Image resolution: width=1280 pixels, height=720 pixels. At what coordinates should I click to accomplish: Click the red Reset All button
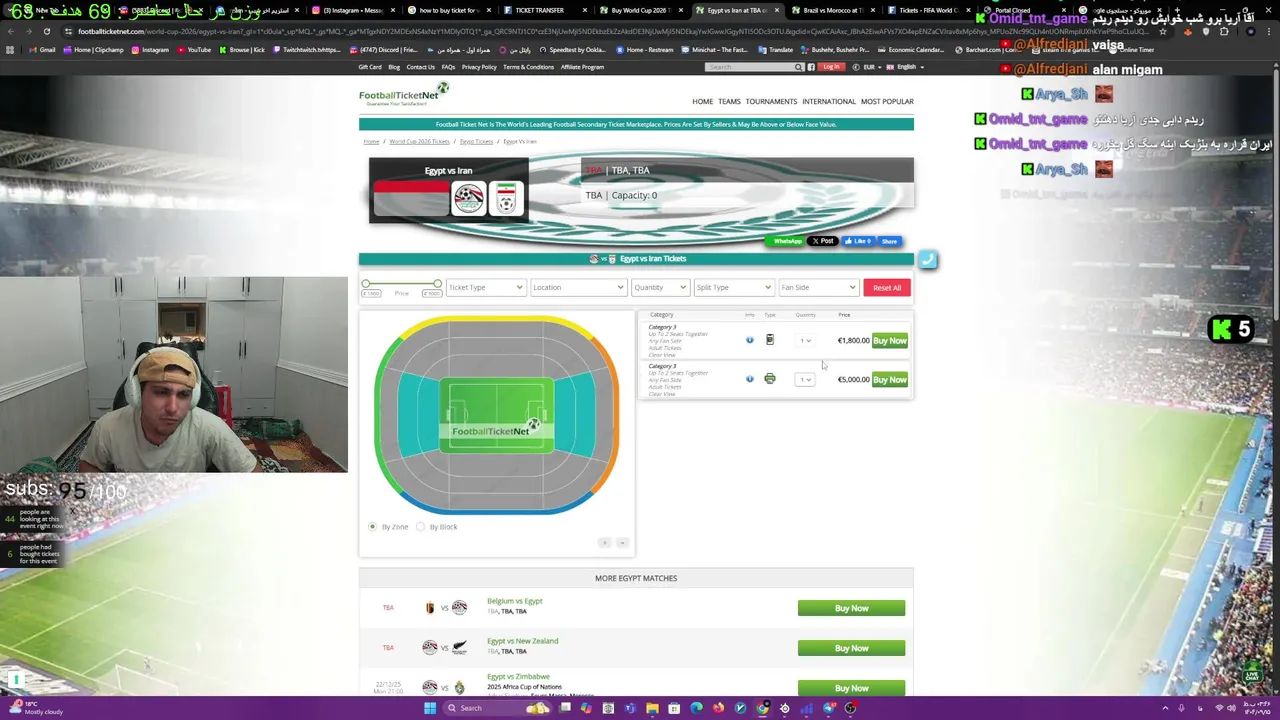tap(886, 287)
